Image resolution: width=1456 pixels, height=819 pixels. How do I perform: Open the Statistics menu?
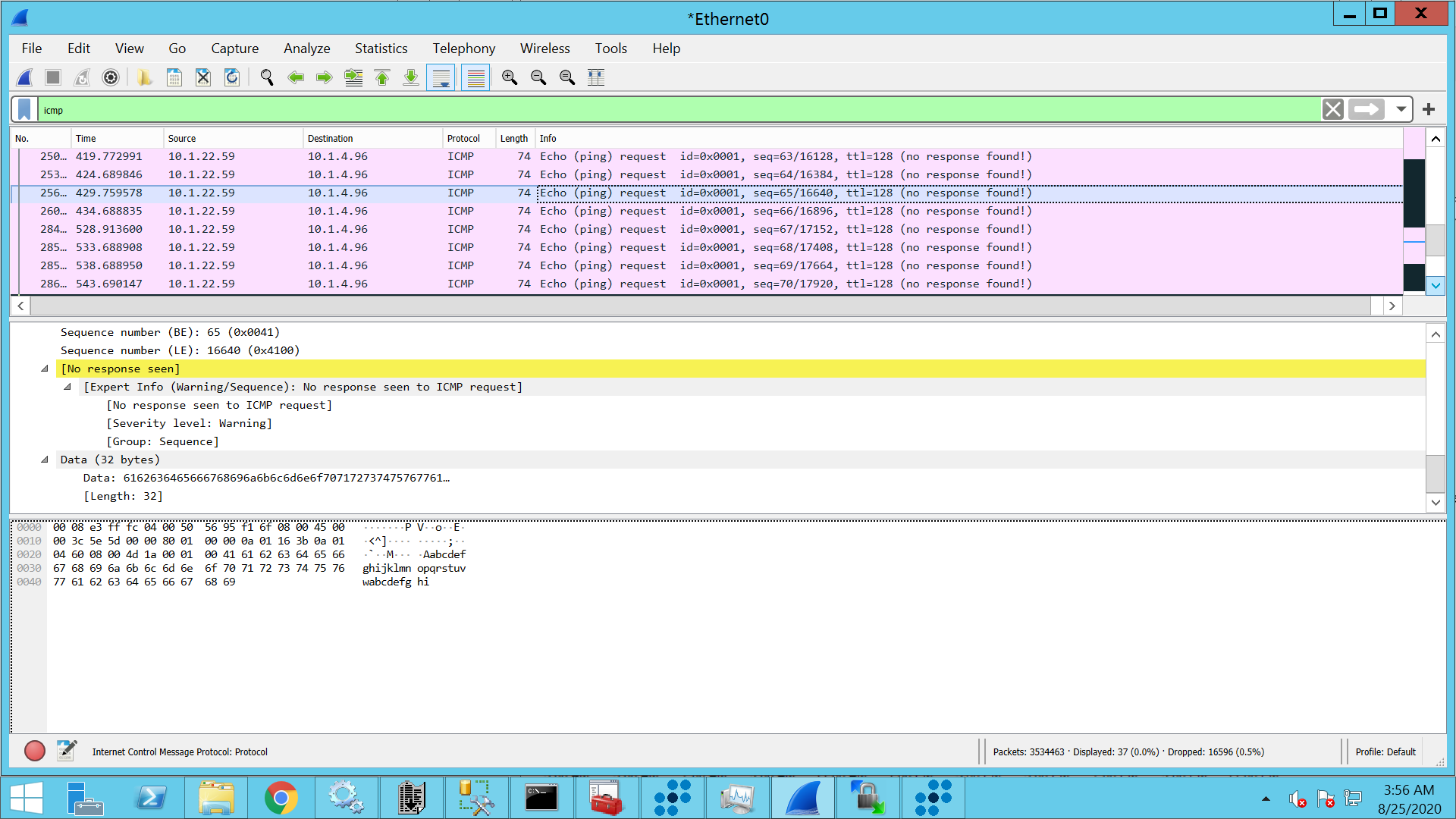[381, 49]
